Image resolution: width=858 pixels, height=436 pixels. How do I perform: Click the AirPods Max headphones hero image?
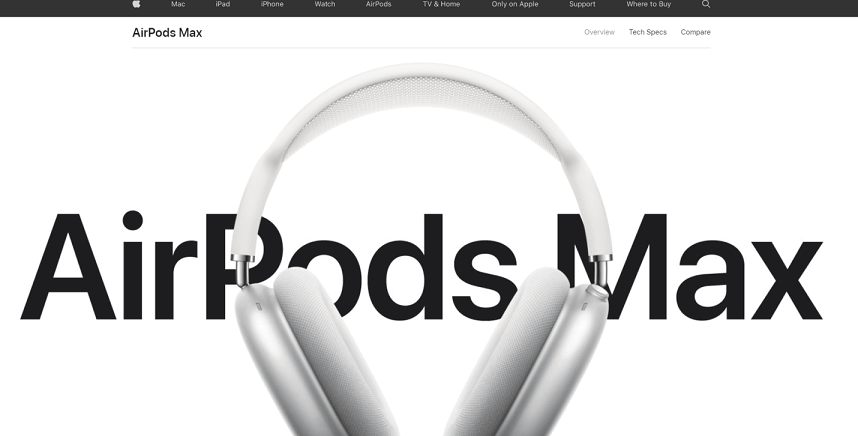tap(421, 249)
